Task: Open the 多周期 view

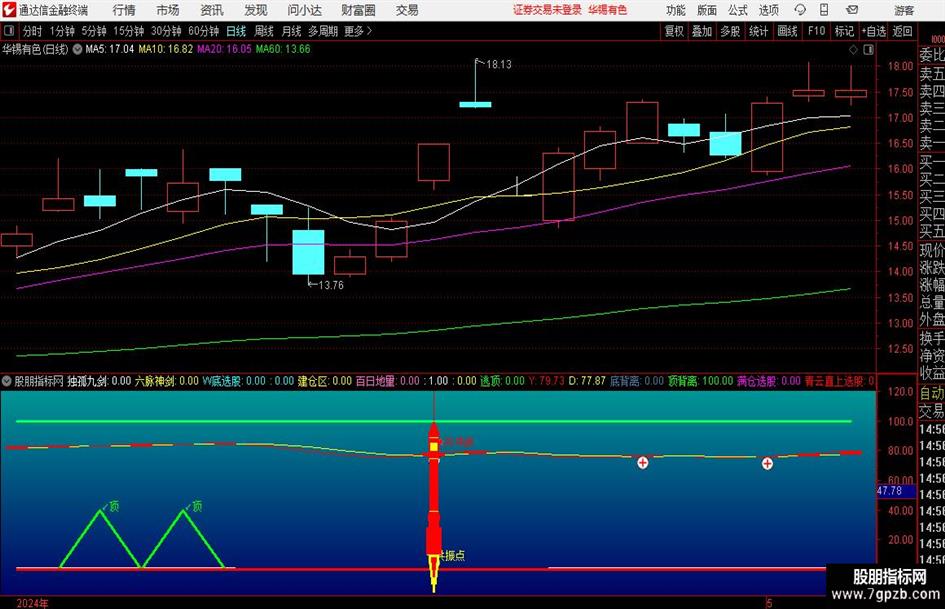Action: pos(323,31)
